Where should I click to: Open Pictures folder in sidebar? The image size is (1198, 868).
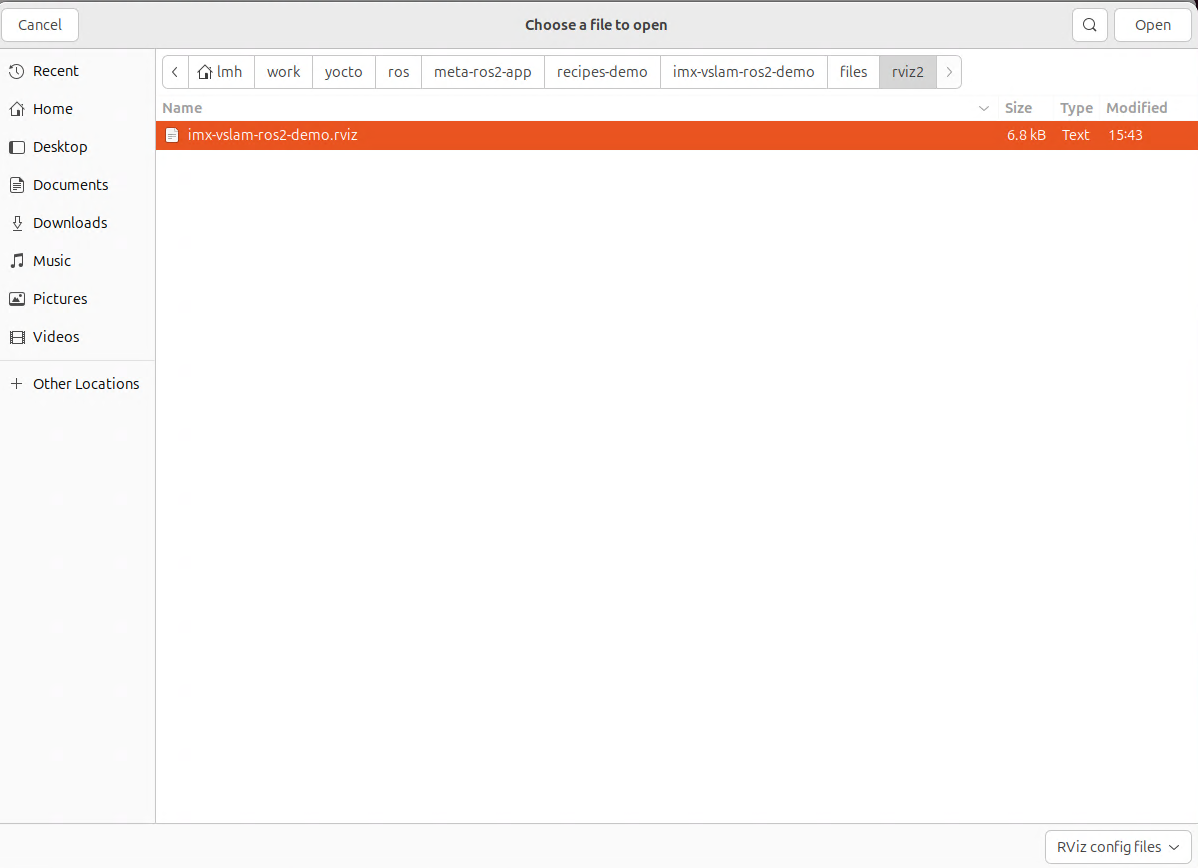pyautogui.click(x=60, y=299)
